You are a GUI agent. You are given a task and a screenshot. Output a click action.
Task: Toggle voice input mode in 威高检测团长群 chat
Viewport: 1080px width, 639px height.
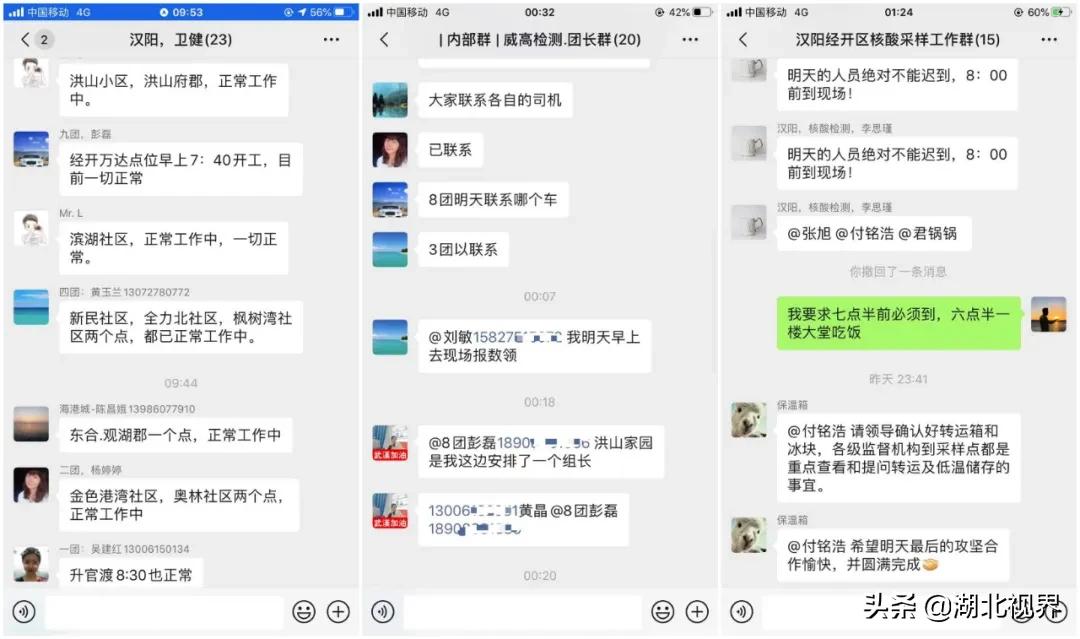[382, 610]
